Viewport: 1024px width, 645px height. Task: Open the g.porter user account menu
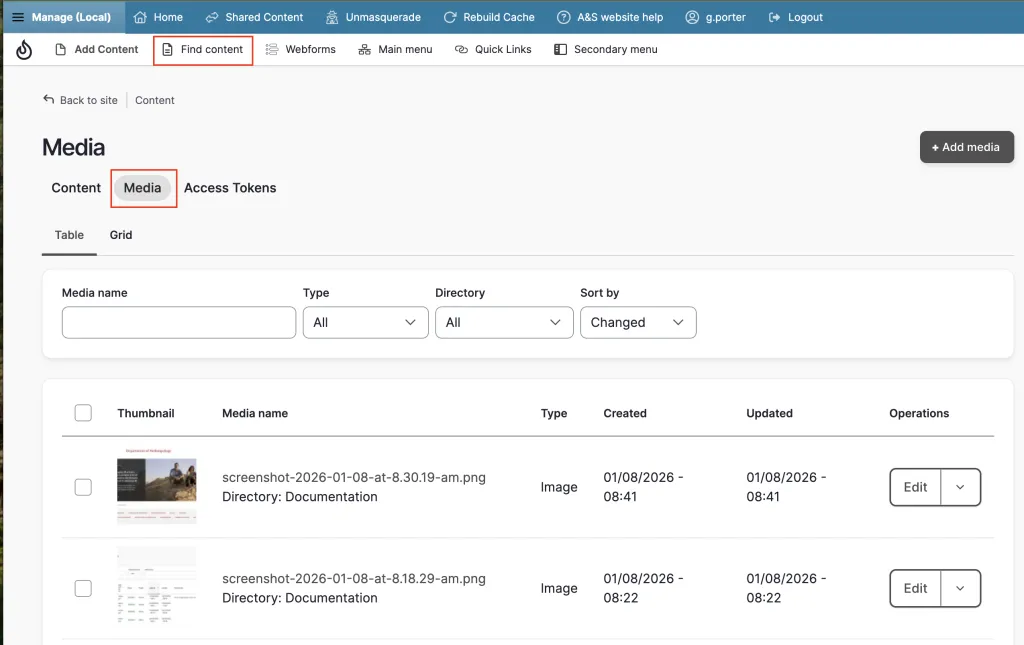(x=716, y=17)
